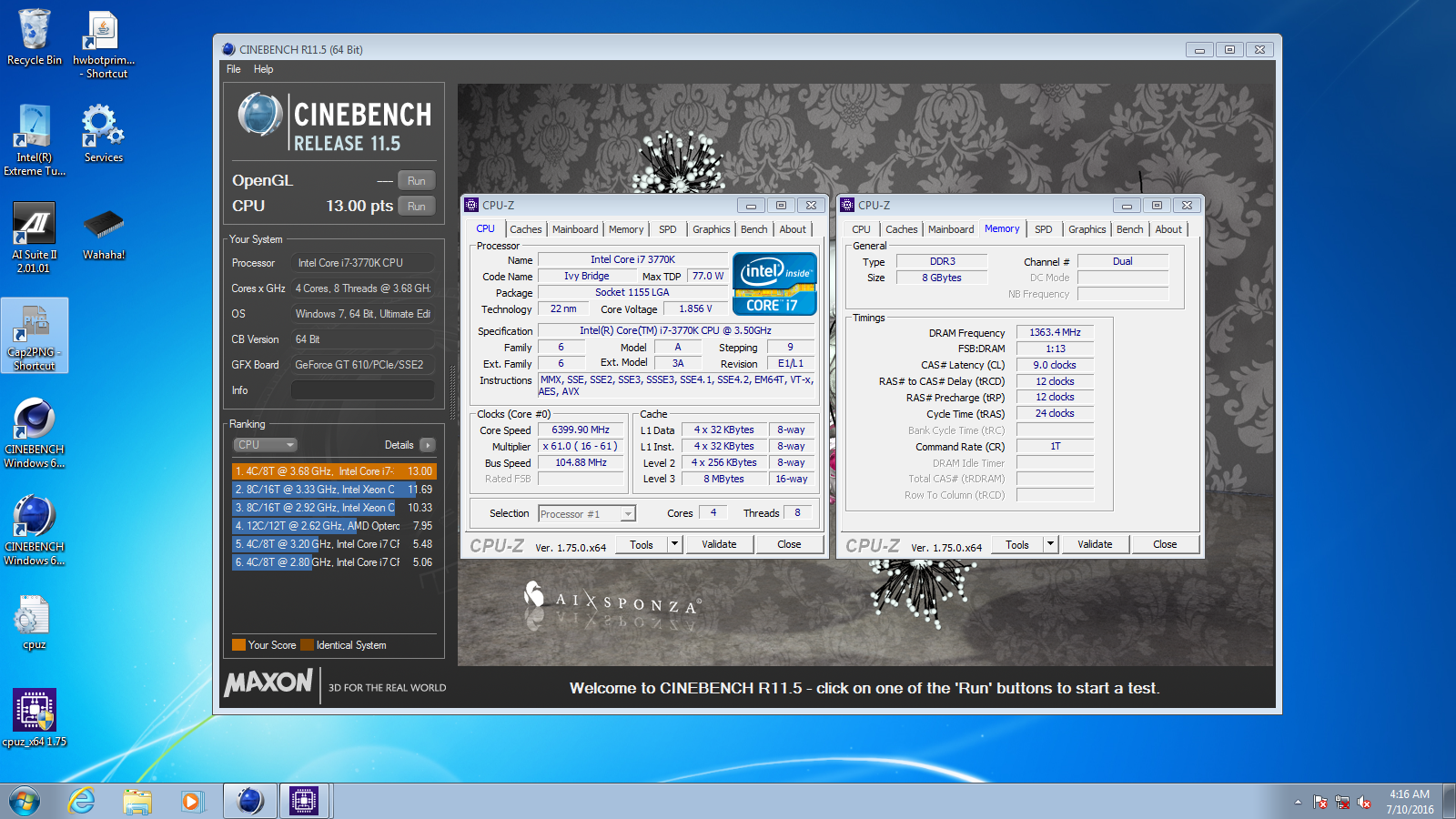Switch to CINEBENCH taskbar button
Screen dimensions: 1456x819
click(249, 801)
